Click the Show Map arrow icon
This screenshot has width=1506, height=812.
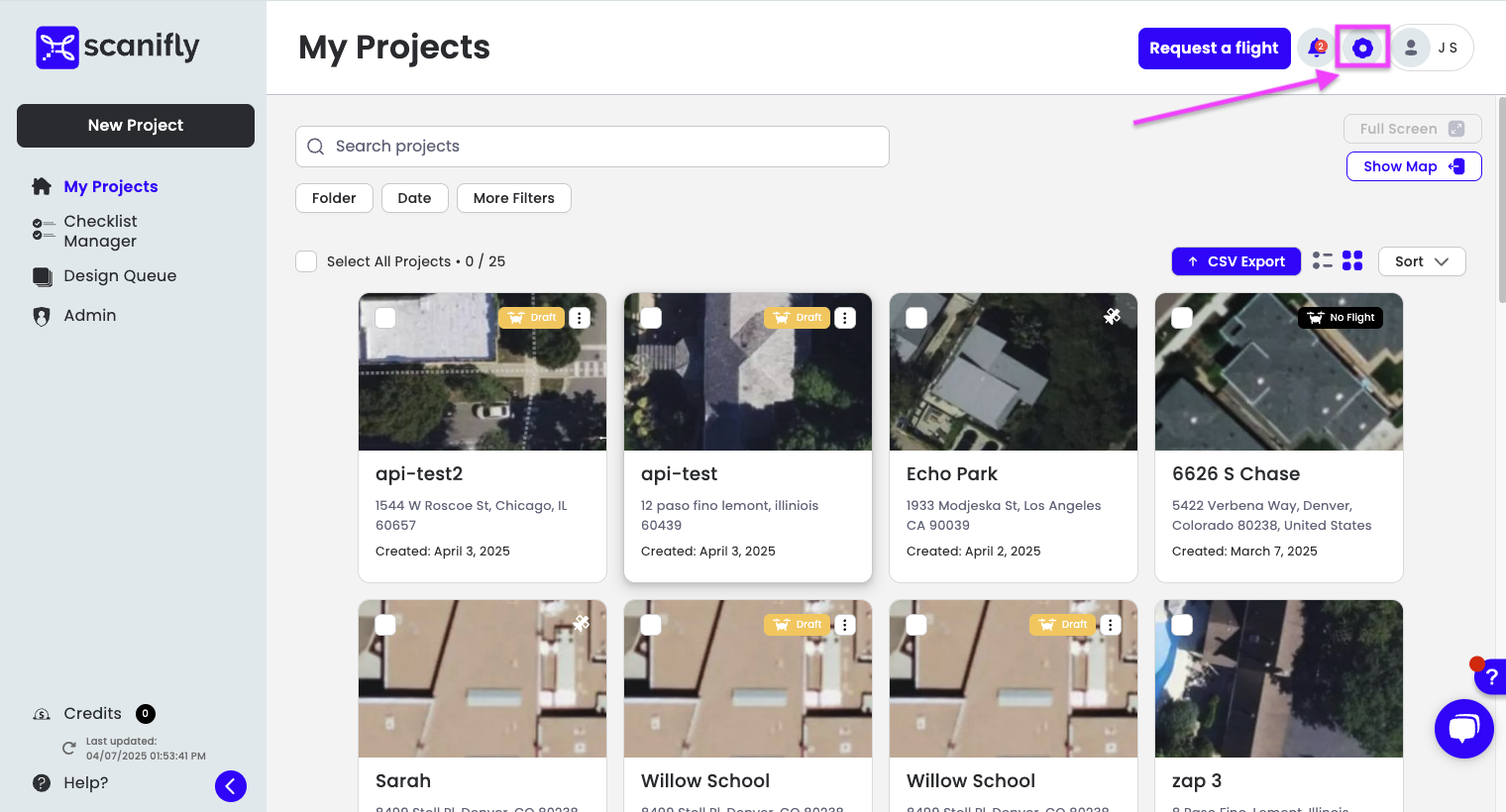(x=1456, y=166)
